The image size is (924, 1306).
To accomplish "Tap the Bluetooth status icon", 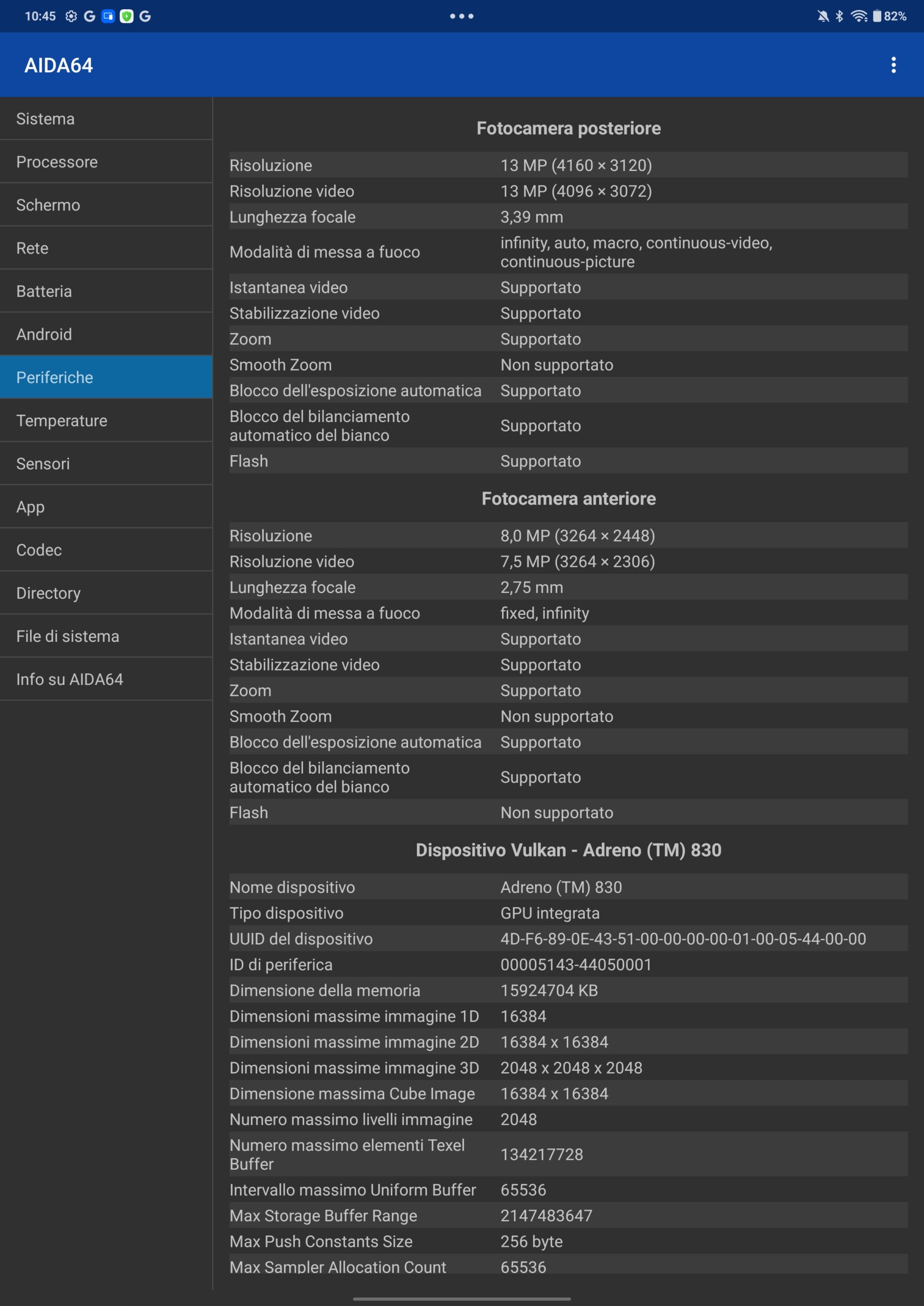I will [839, 16].
